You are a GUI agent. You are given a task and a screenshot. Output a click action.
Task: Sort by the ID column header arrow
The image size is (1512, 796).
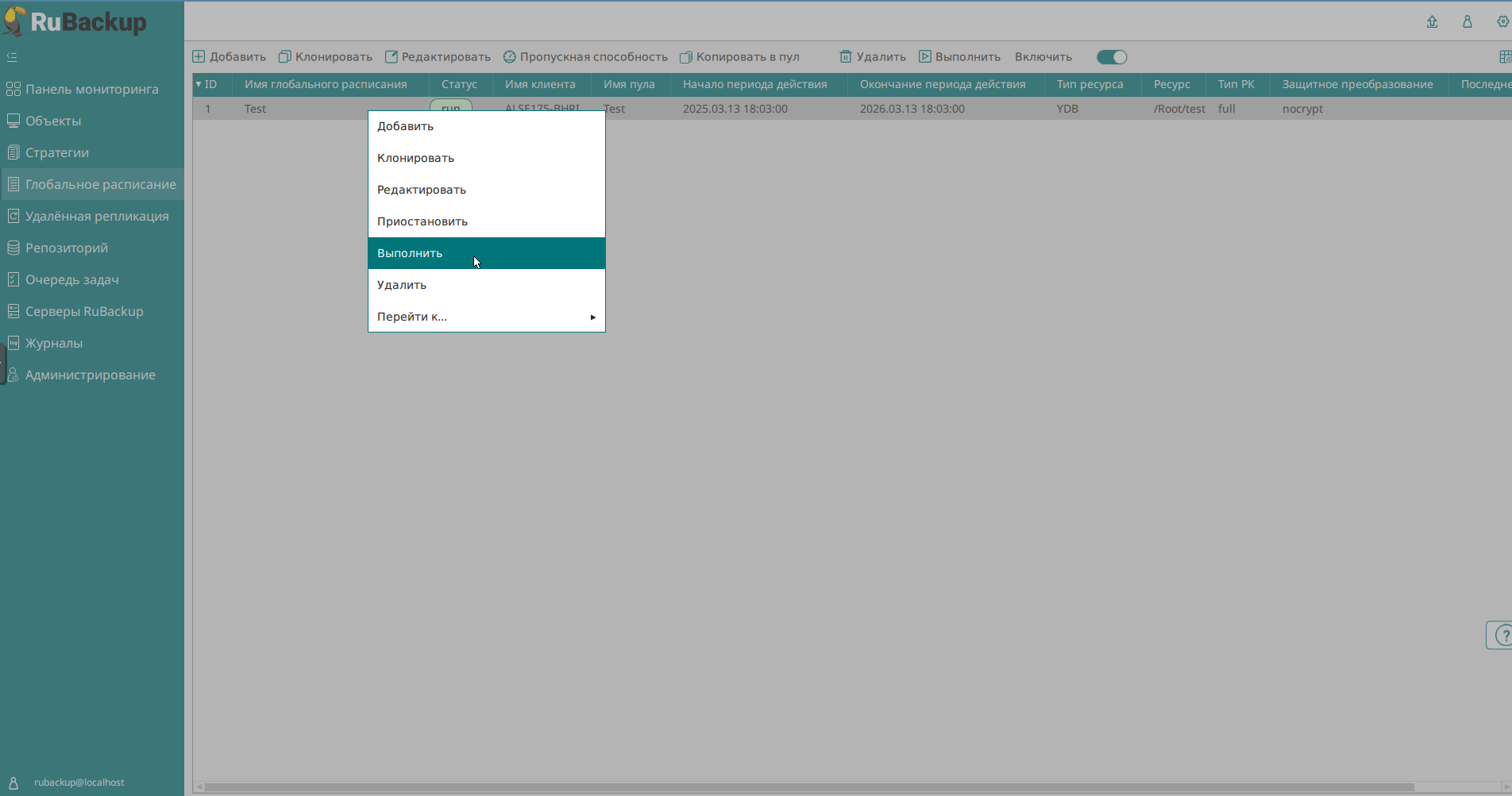click(199, 84)
